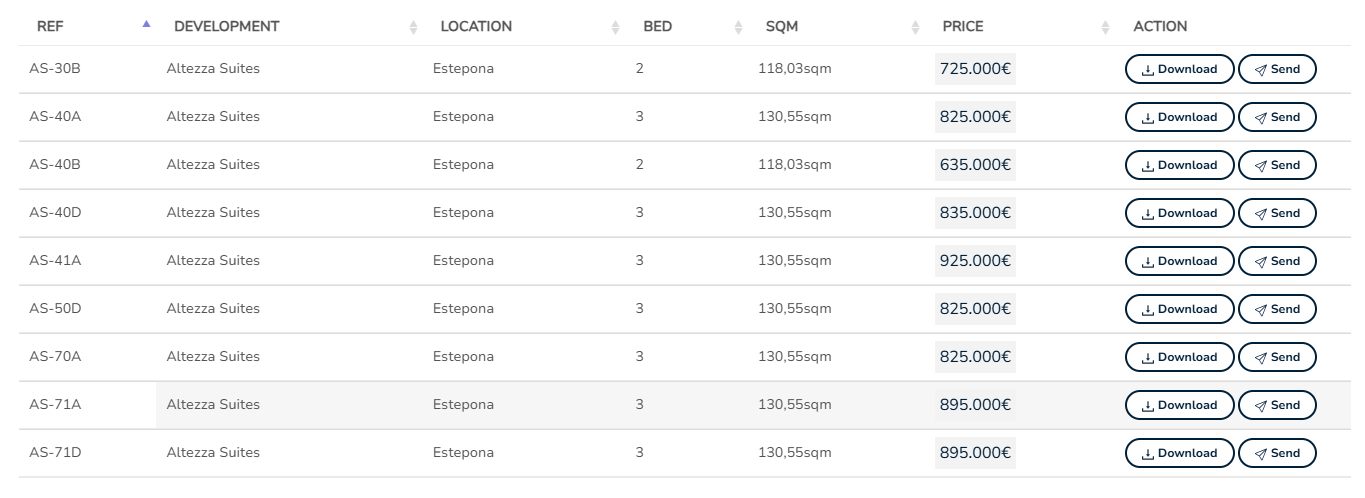This screenshot has height=498, width=1365.
Task: Sort by the LOCATION column header
Action: pos(476,27)
